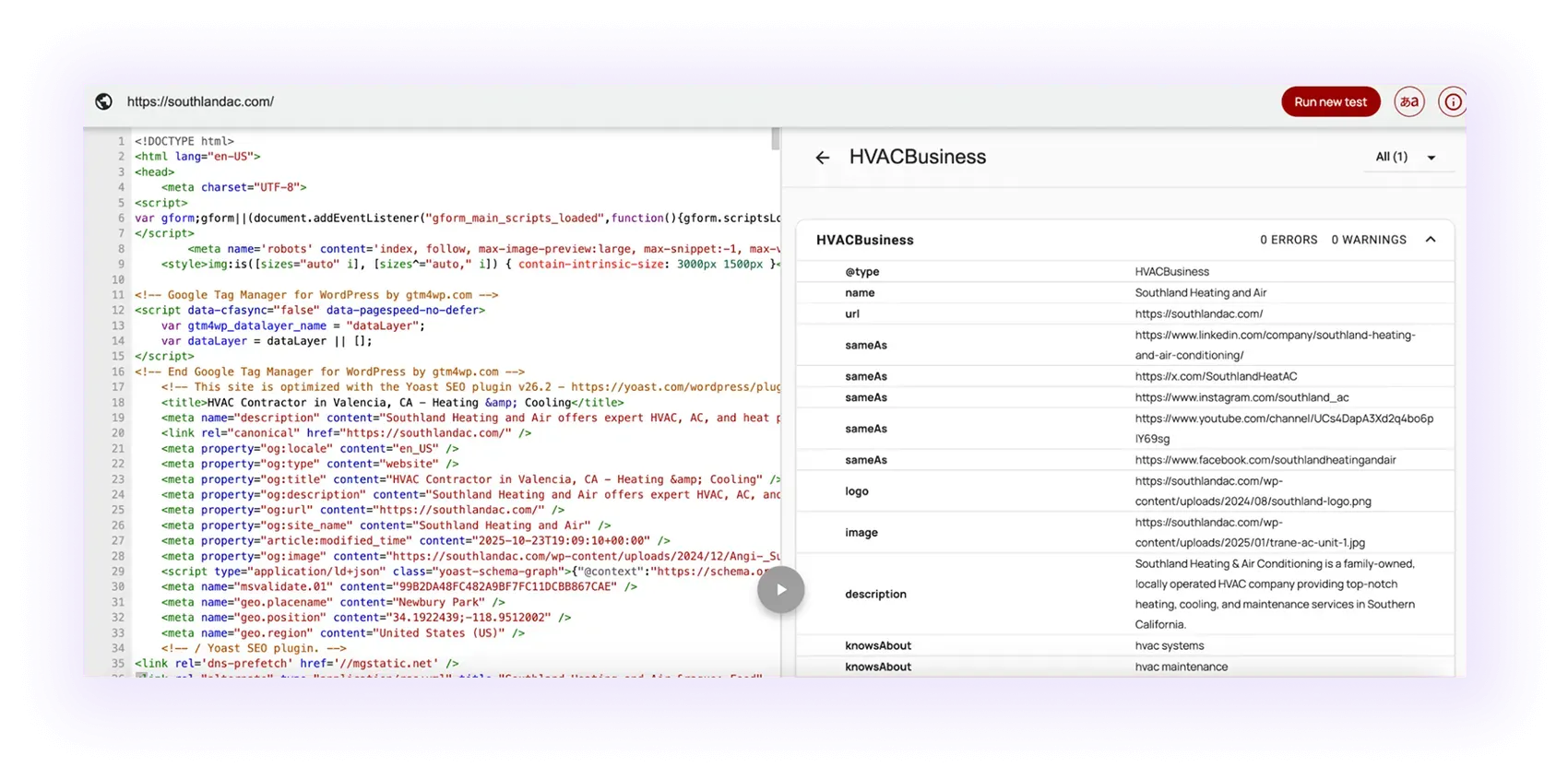Click the Google Tag Manager comment on line 11

(316, 295)
